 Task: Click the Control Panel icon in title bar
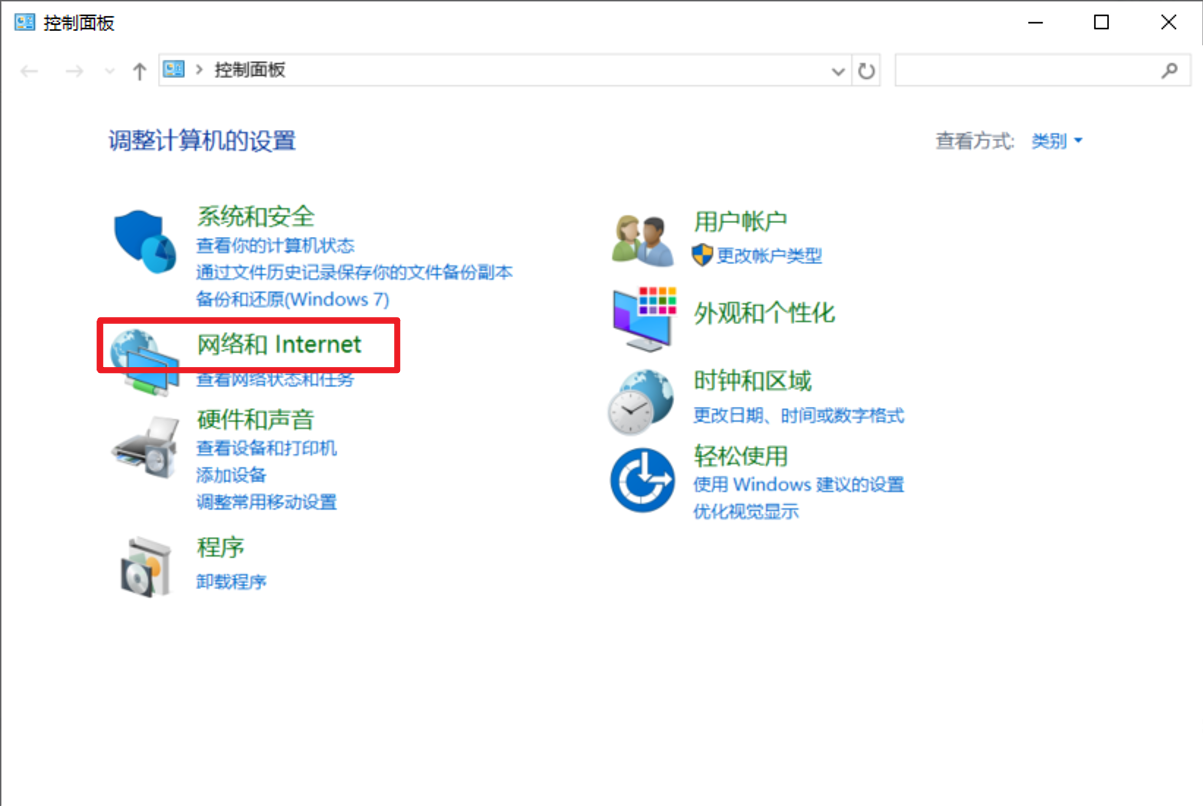click(x=25, y=22)
